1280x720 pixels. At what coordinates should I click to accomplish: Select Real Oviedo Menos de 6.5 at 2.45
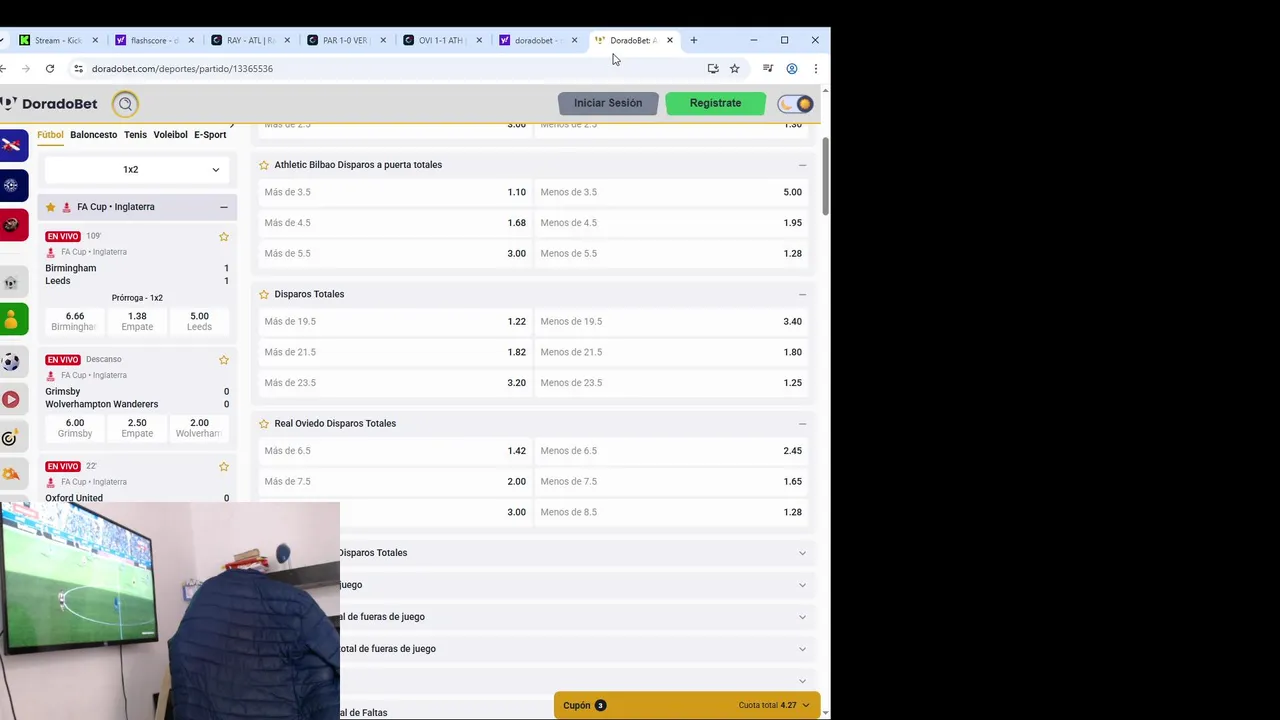pos(671,451)
